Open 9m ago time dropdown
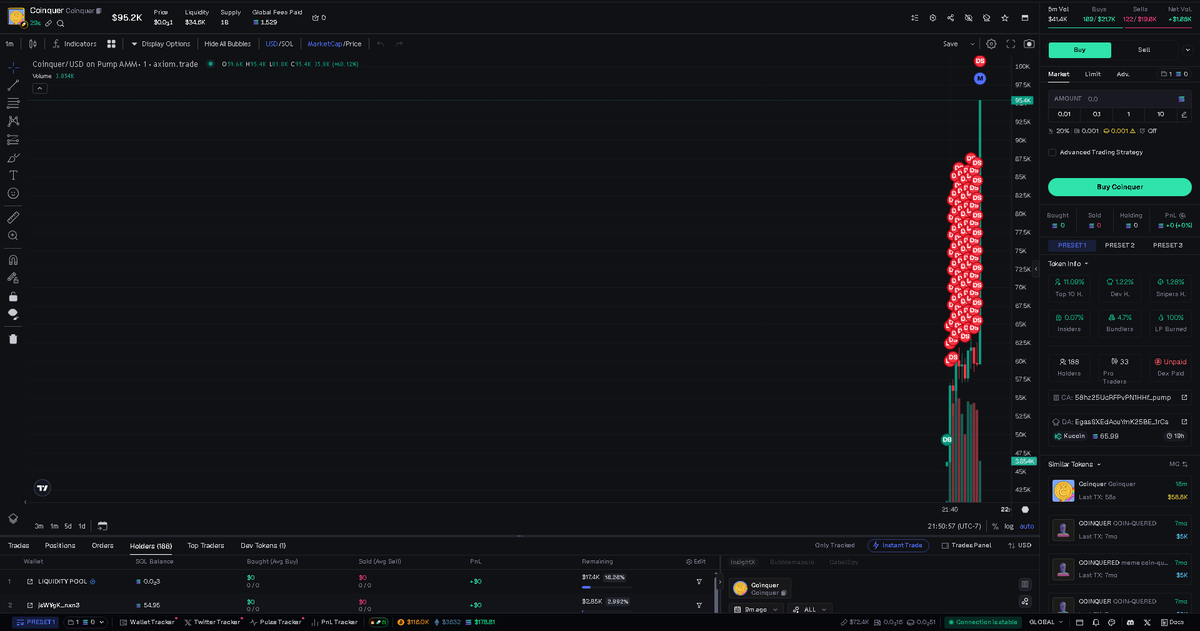 tap(759, 609)
